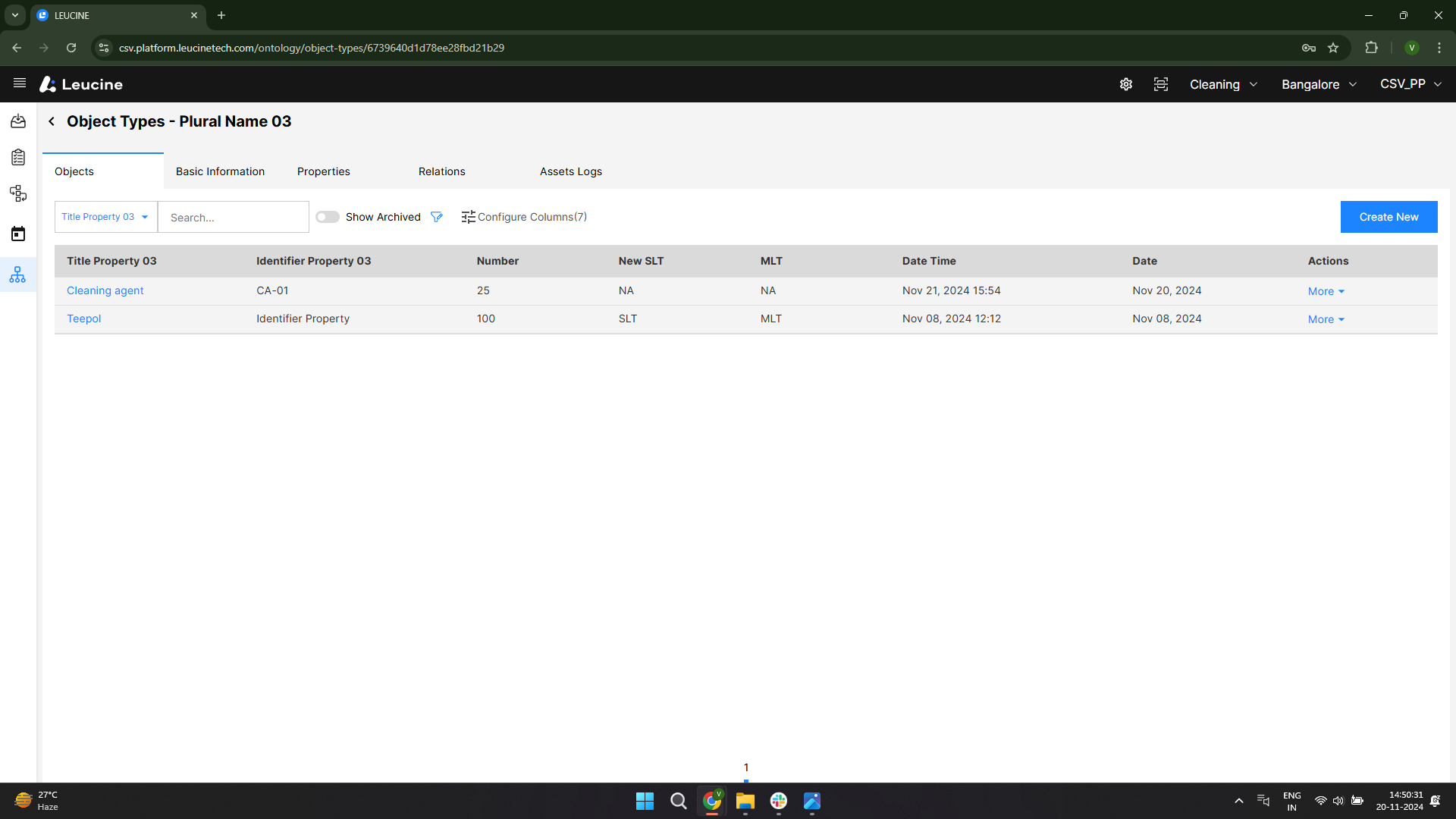
Task: Open Configure Columns settings
Action: pos(524,217)
